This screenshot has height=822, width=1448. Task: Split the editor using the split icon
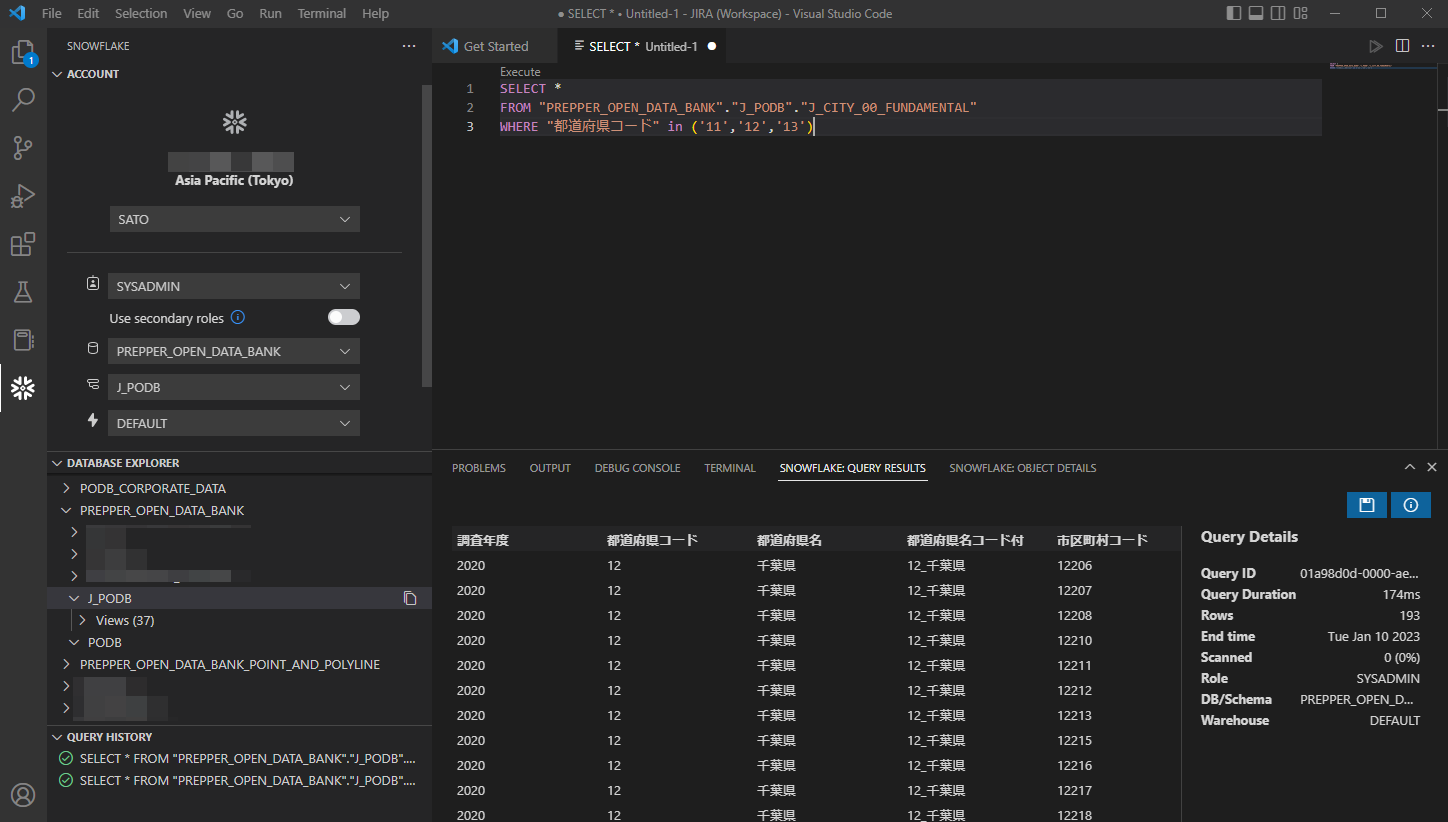pyautogui.click(x=1404, y=45)
